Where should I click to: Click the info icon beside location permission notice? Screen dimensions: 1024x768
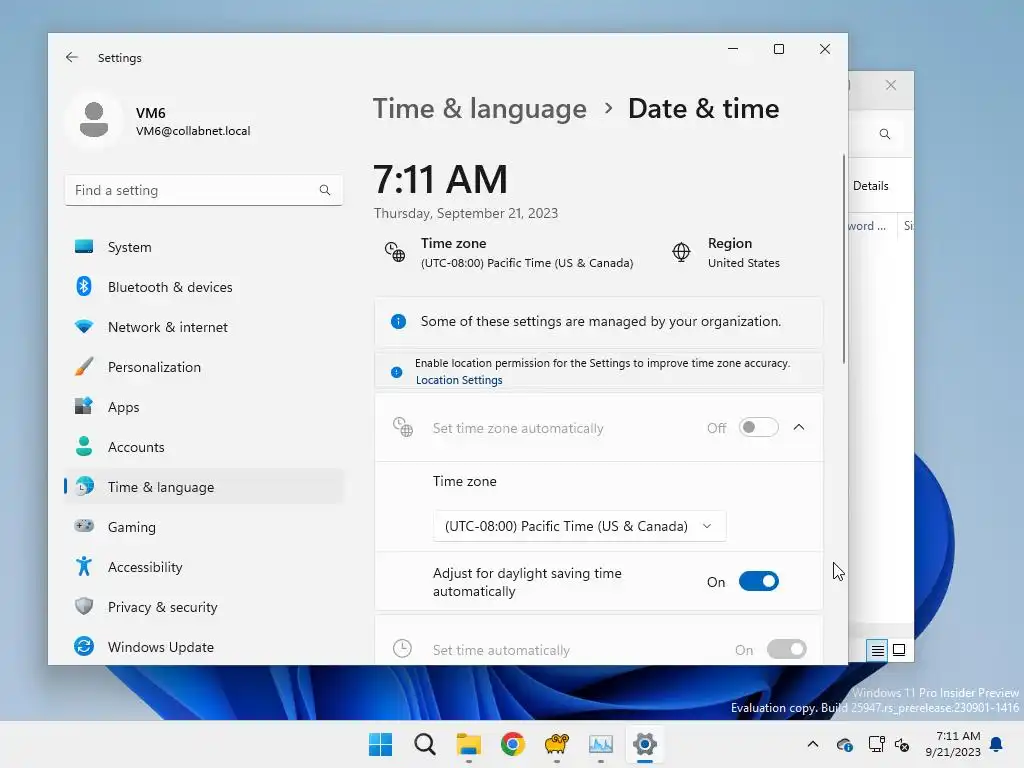coord(396,372)
